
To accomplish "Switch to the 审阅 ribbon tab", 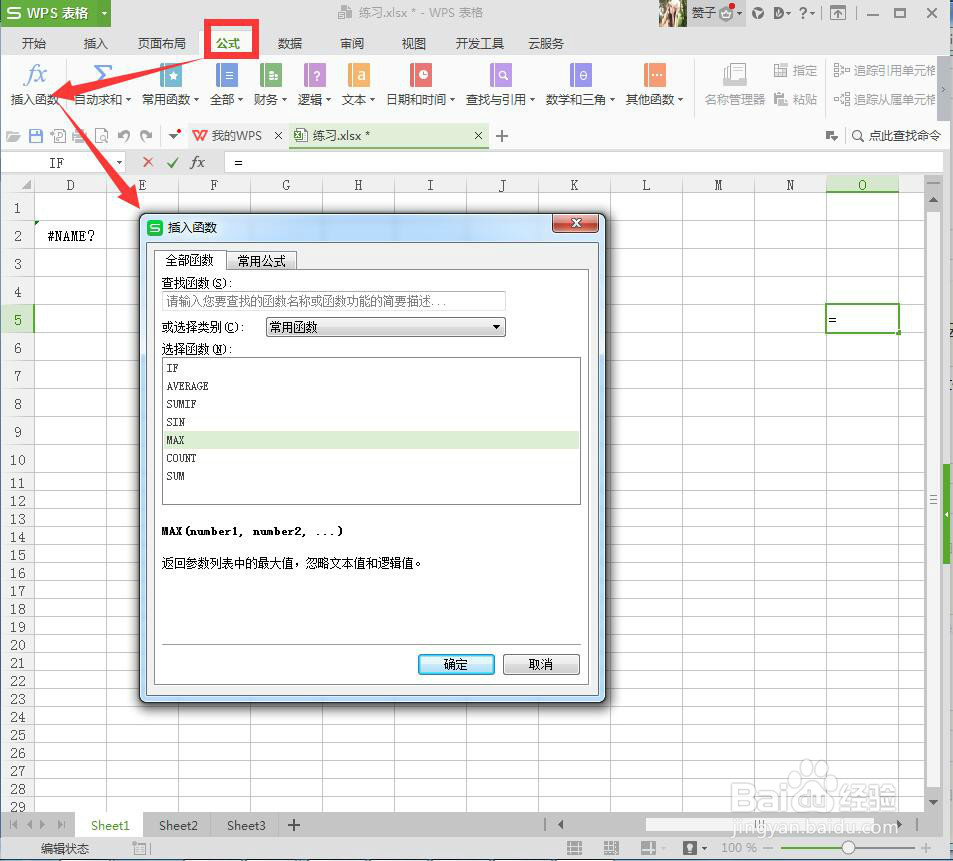I will 352,43.
